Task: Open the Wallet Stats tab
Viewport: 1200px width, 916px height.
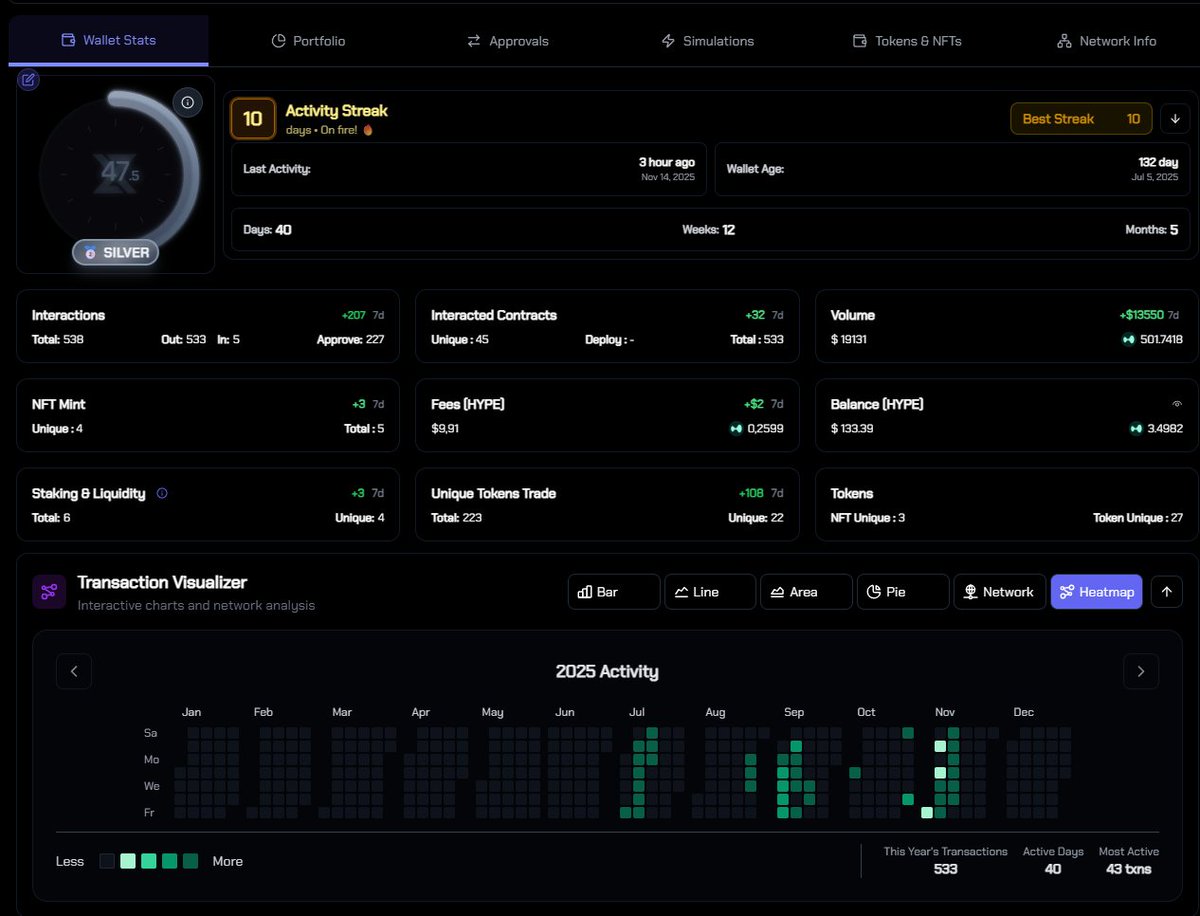Action: click(x=109, y=41)
